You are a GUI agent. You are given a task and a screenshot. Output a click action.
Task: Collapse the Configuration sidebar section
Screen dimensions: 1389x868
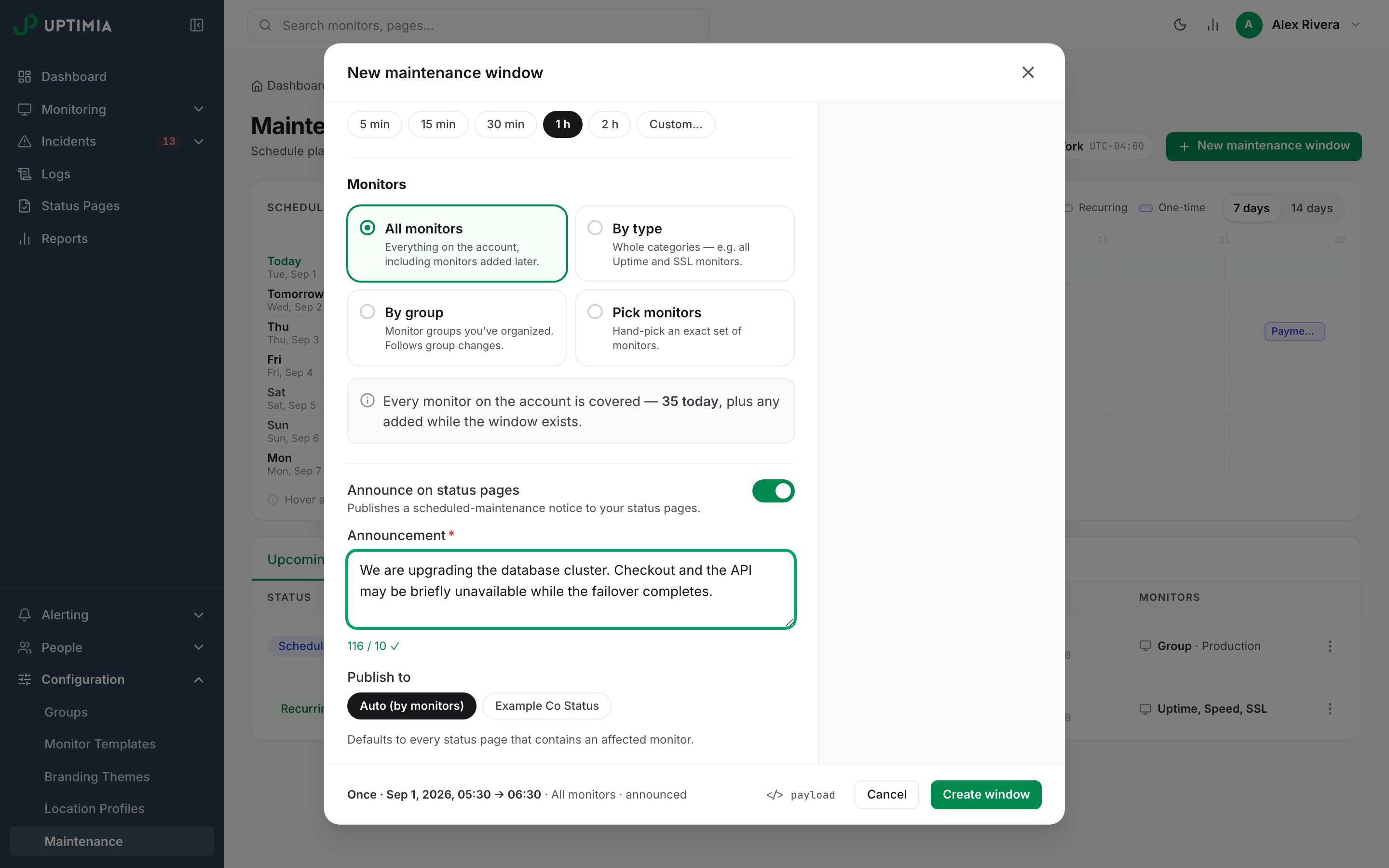[199, 680]
